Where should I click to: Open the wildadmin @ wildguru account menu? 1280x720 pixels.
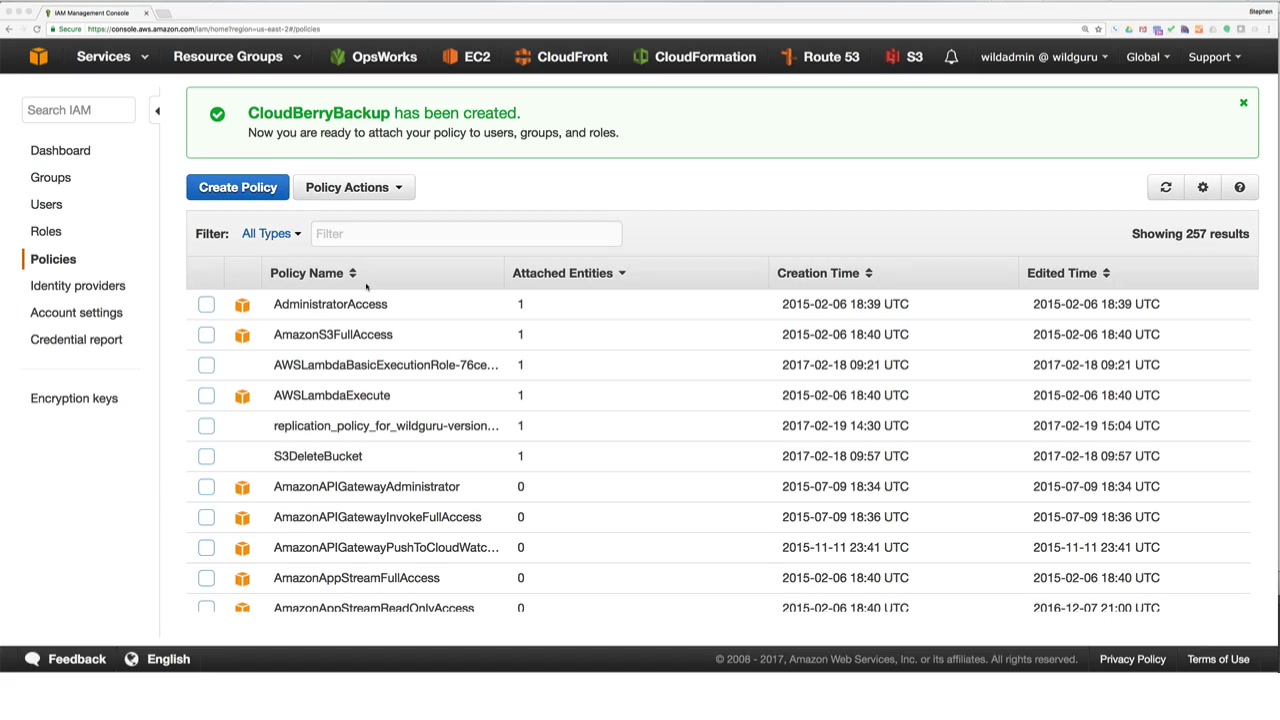coord(1044,57)
